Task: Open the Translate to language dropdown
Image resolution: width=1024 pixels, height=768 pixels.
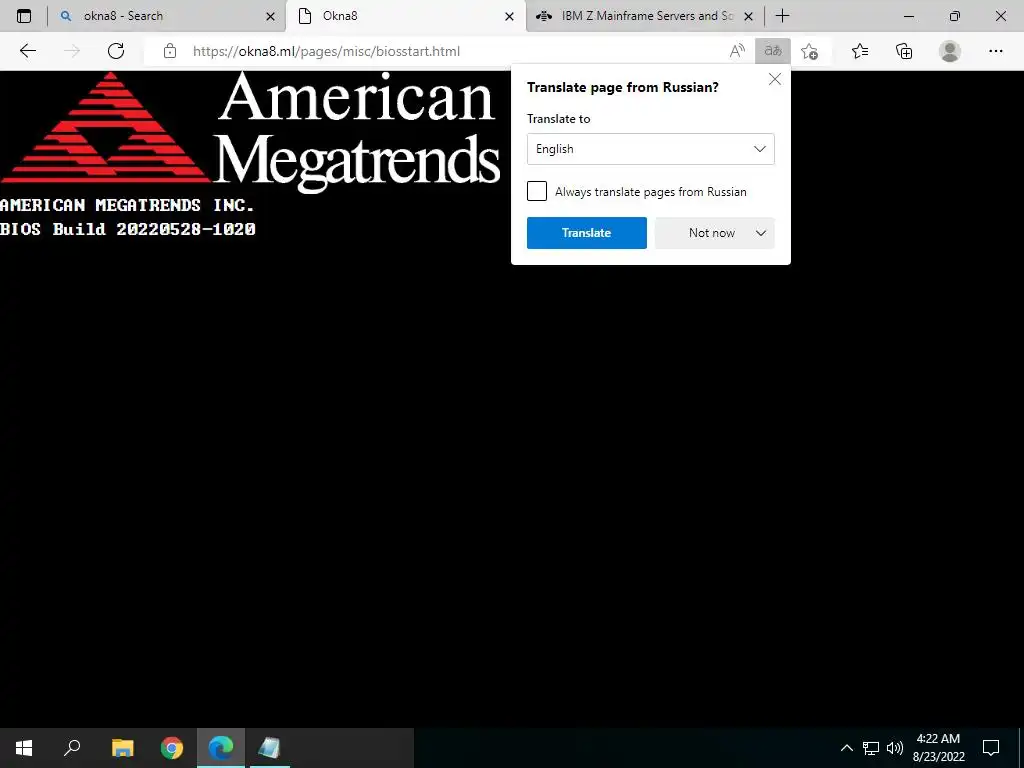Action: click(650, 149)
